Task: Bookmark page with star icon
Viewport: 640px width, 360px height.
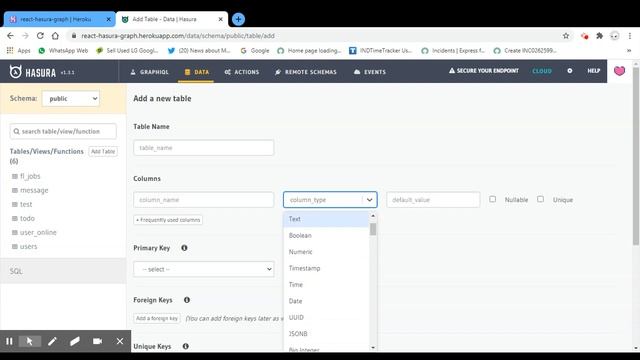Action: tap(566, 36)
